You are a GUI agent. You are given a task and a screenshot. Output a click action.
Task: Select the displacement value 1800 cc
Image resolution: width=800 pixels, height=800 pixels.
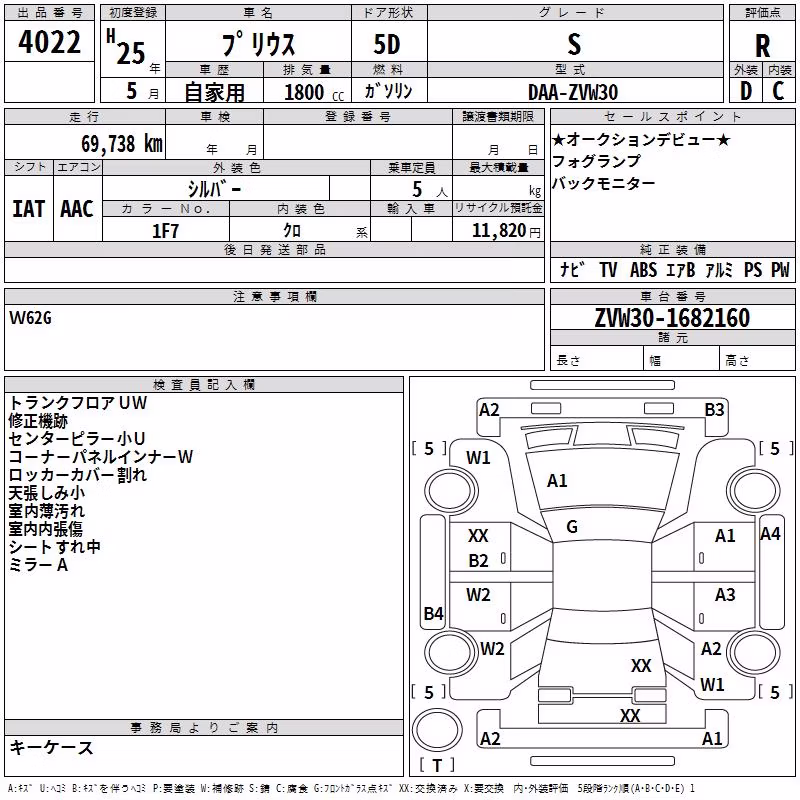[314, 92]
